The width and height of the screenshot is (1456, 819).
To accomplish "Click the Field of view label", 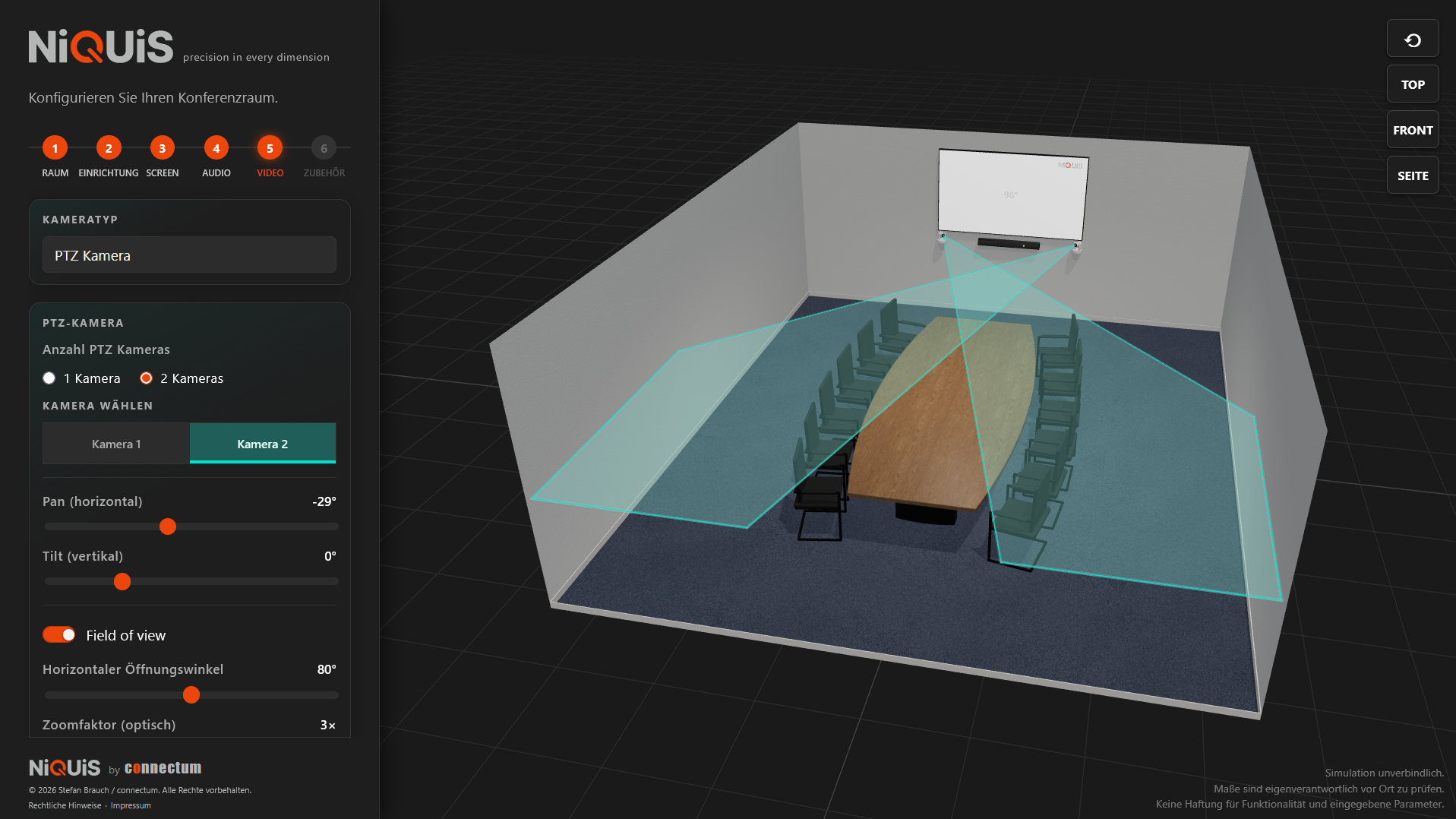I will (x=126, y=635).
